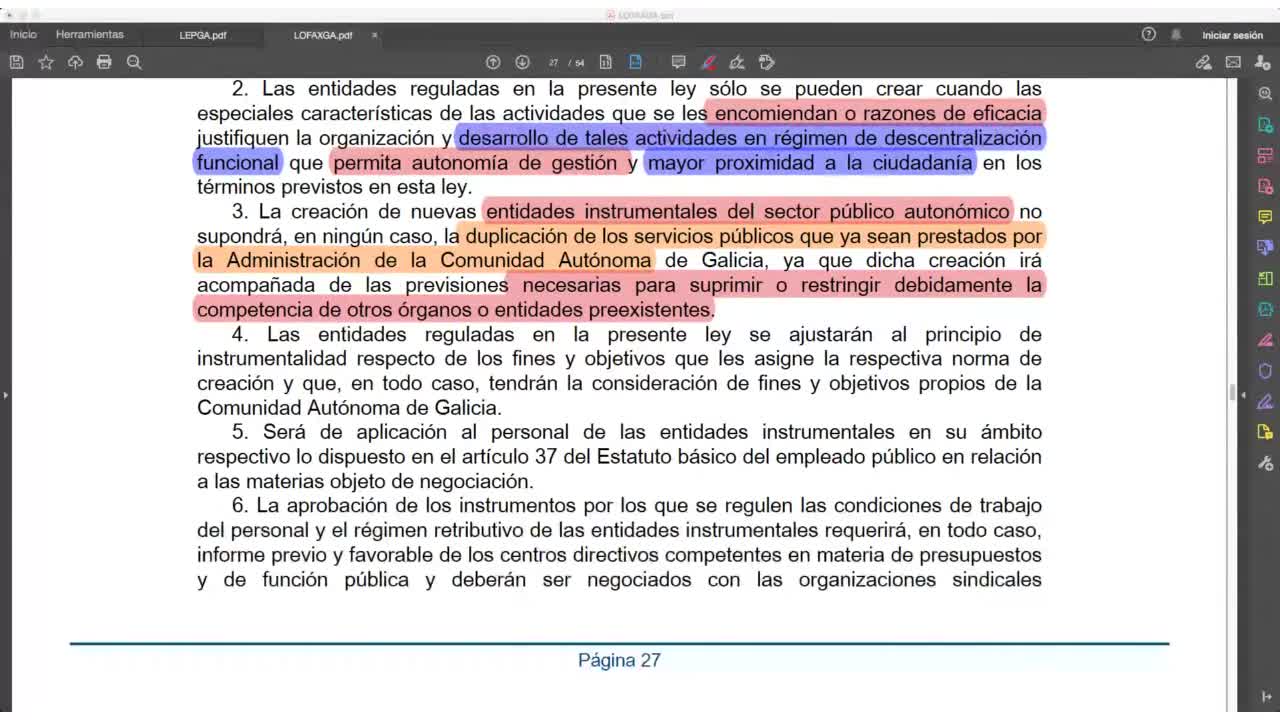
Task: Collapse the right tools panel arrow
Action: [1243, 396]
